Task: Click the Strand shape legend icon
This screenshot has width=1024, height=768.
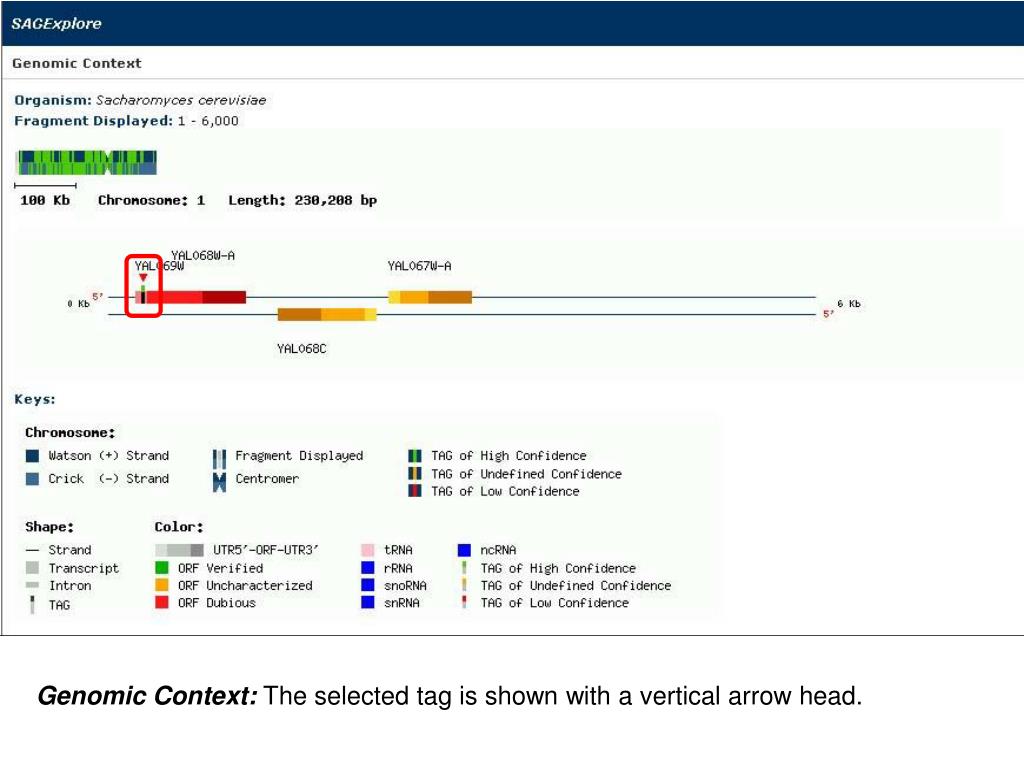Action: pyautogui.click(x=32, y=551)
